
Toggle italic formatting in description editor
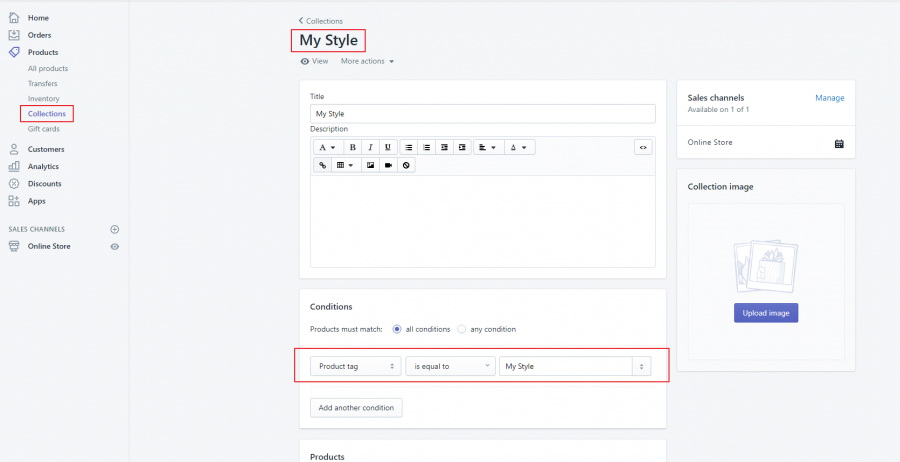(x=370, y=147)
